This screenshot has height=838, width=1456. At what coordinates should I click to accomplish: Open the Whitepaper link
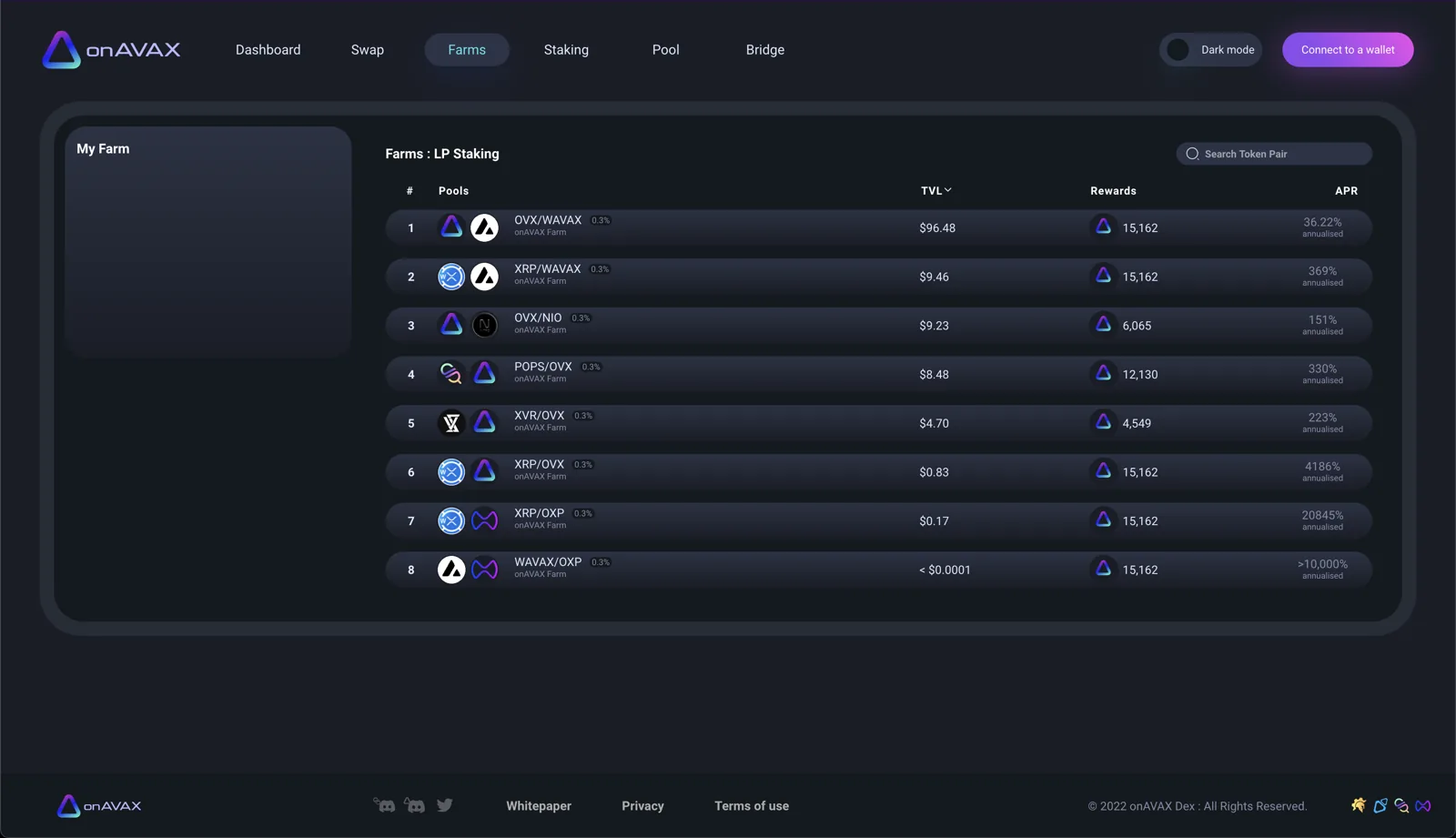[539, 806]
